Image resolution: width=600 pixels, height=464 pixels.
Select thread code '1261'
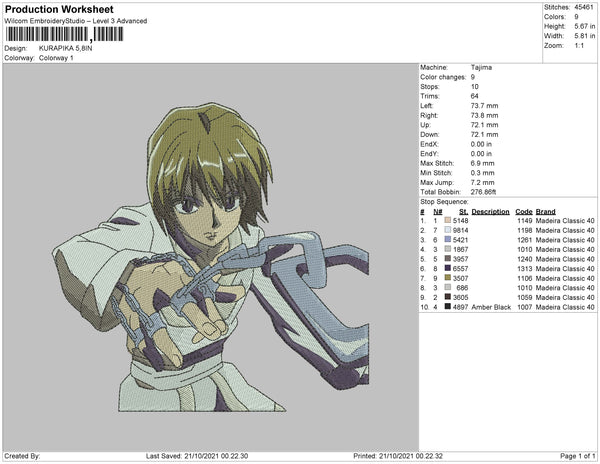[x=525, y=240]
